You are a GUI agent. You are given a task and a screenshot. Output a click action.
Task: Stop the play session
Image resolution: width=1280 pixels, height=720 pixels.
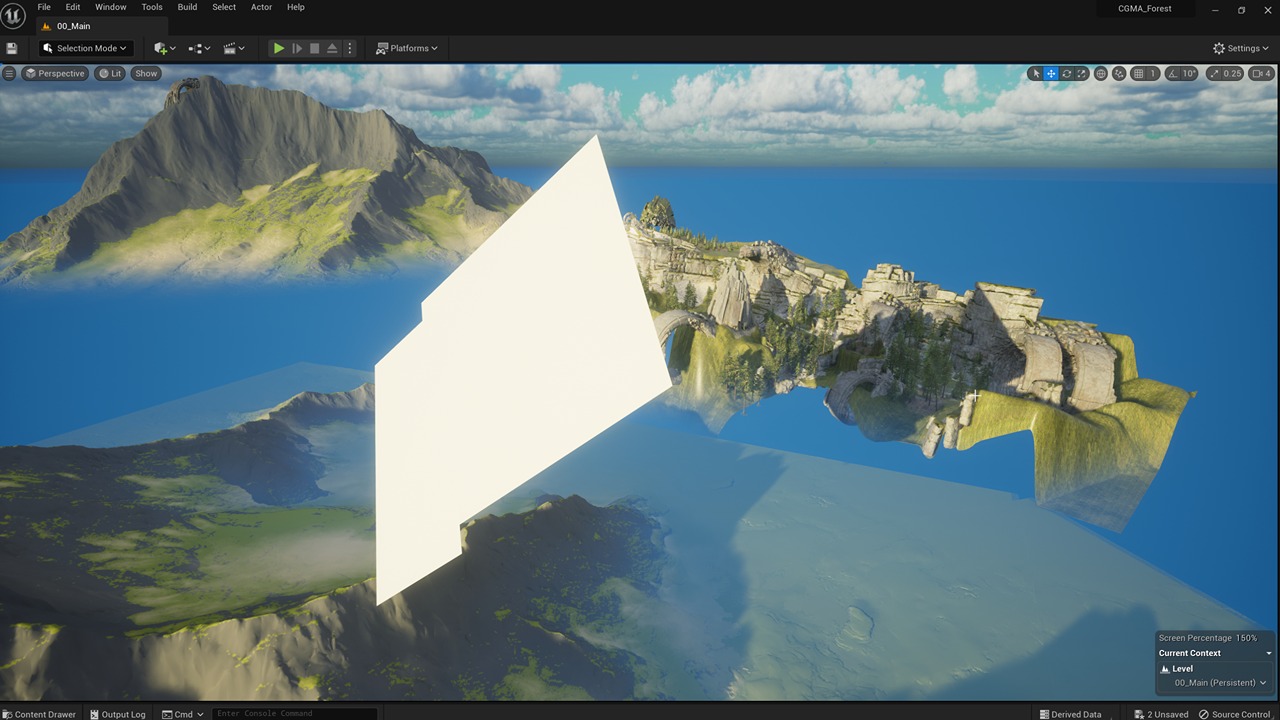[315, 48]
